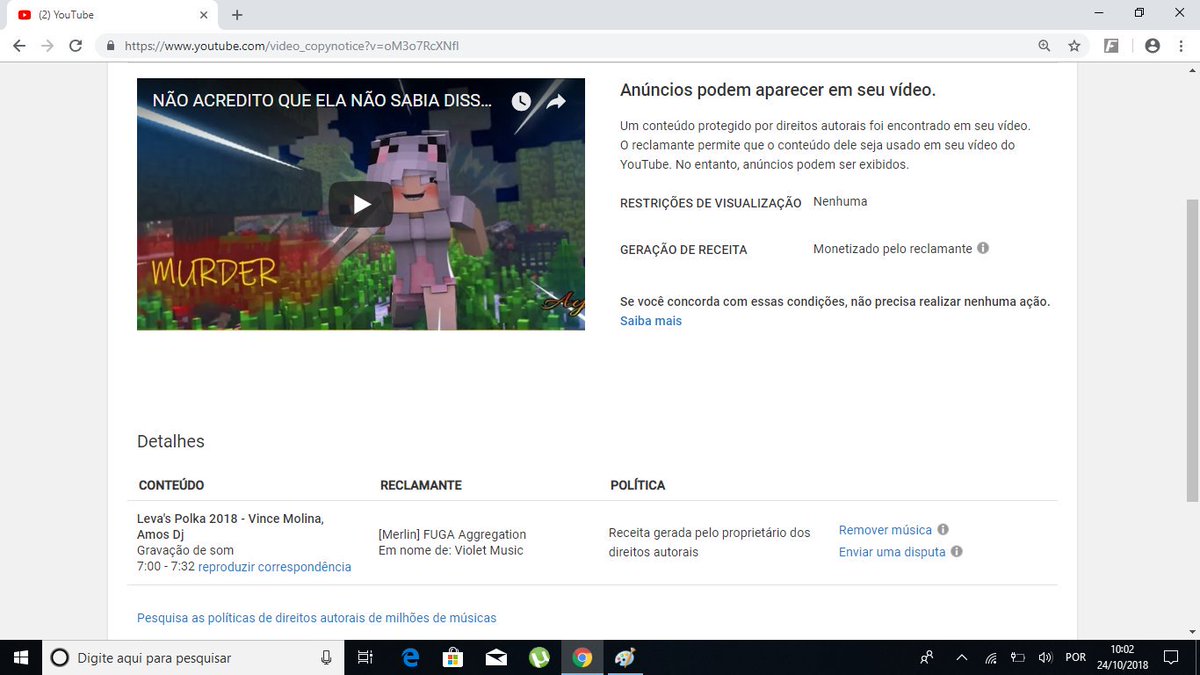Open the Paint app from taskbar

tap(625, 657)
